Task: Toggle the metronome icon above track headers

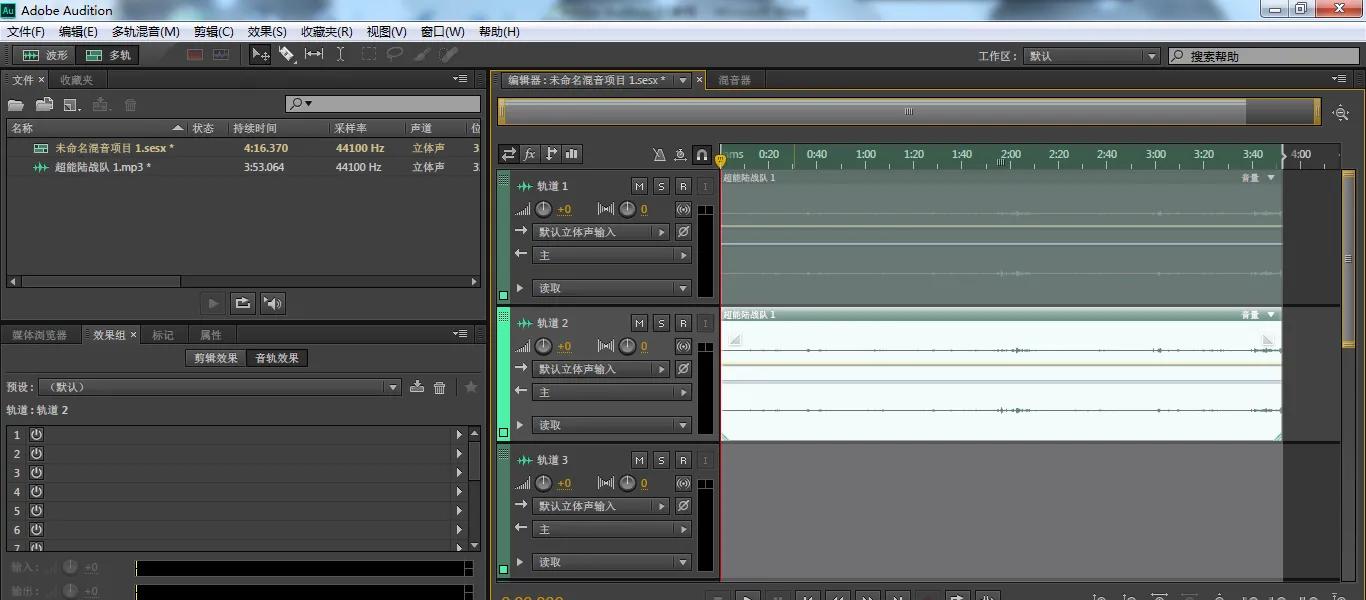Action: tap(658, 155)
